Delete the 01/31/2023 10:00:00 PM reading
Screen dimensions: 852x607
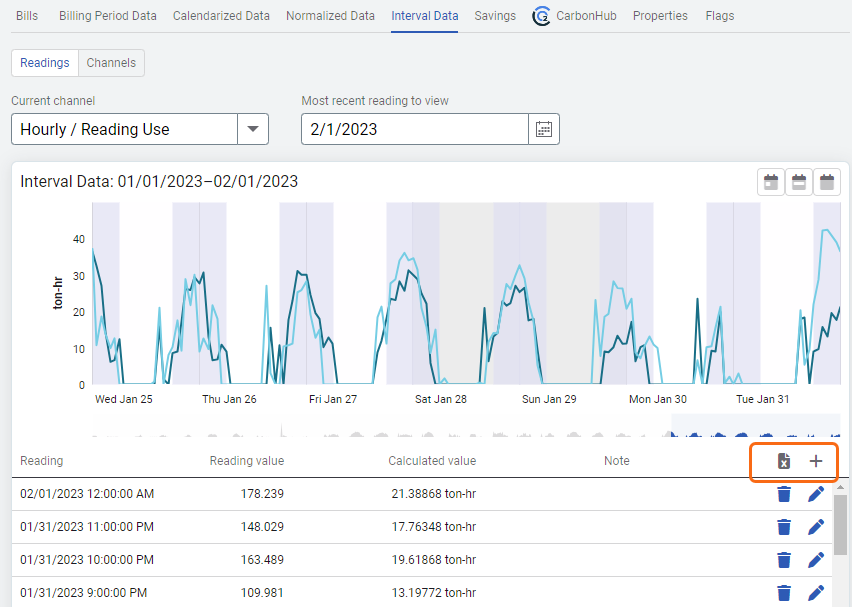click(x=784, y=560)
